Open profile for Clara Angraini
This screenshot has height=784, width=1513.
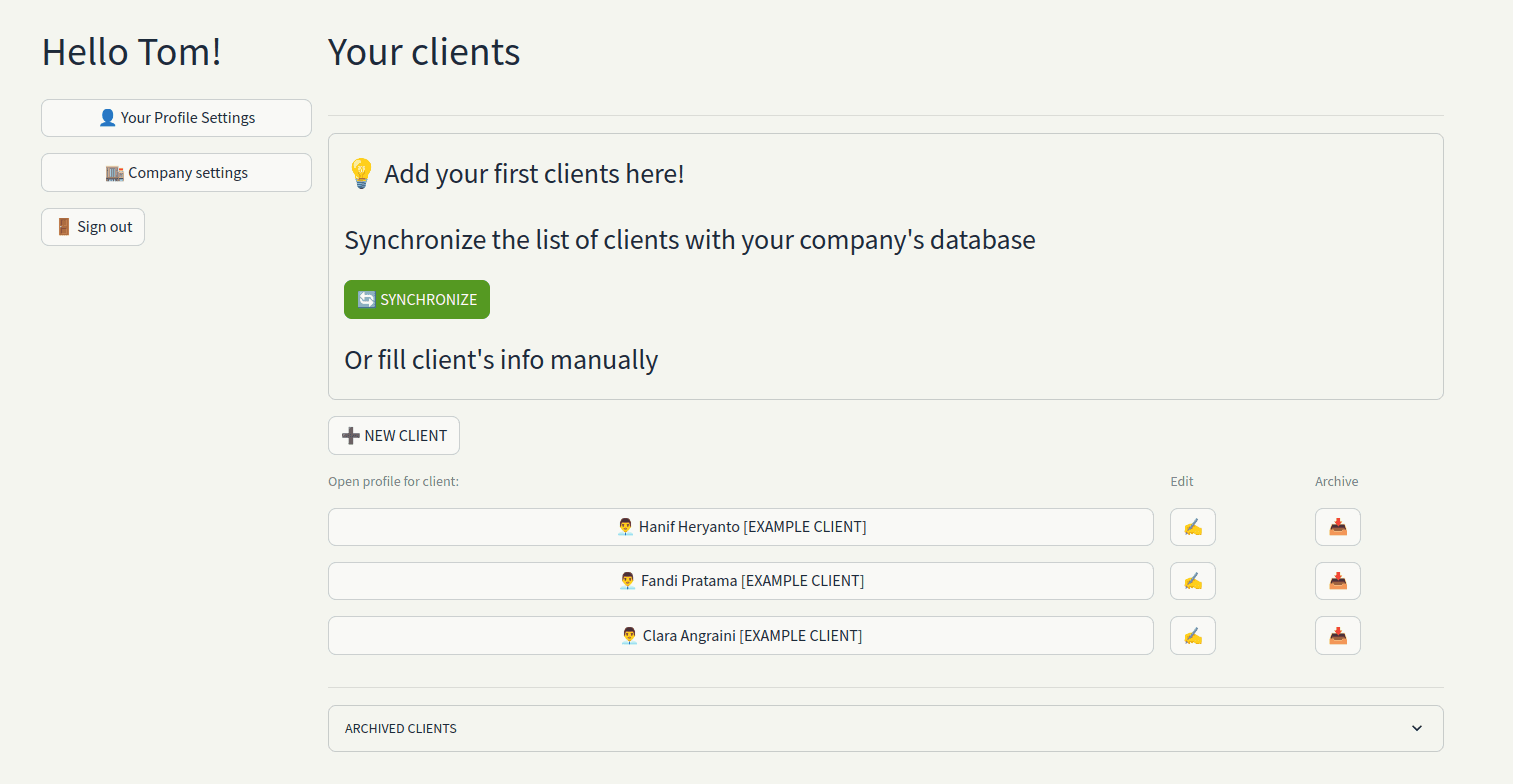point(741,635)
